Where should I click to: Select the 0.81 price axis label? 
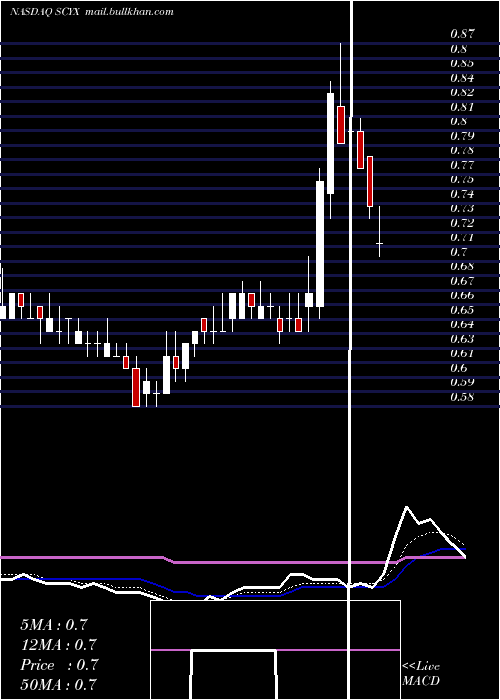pyautogui.click(x=462, y=107)
